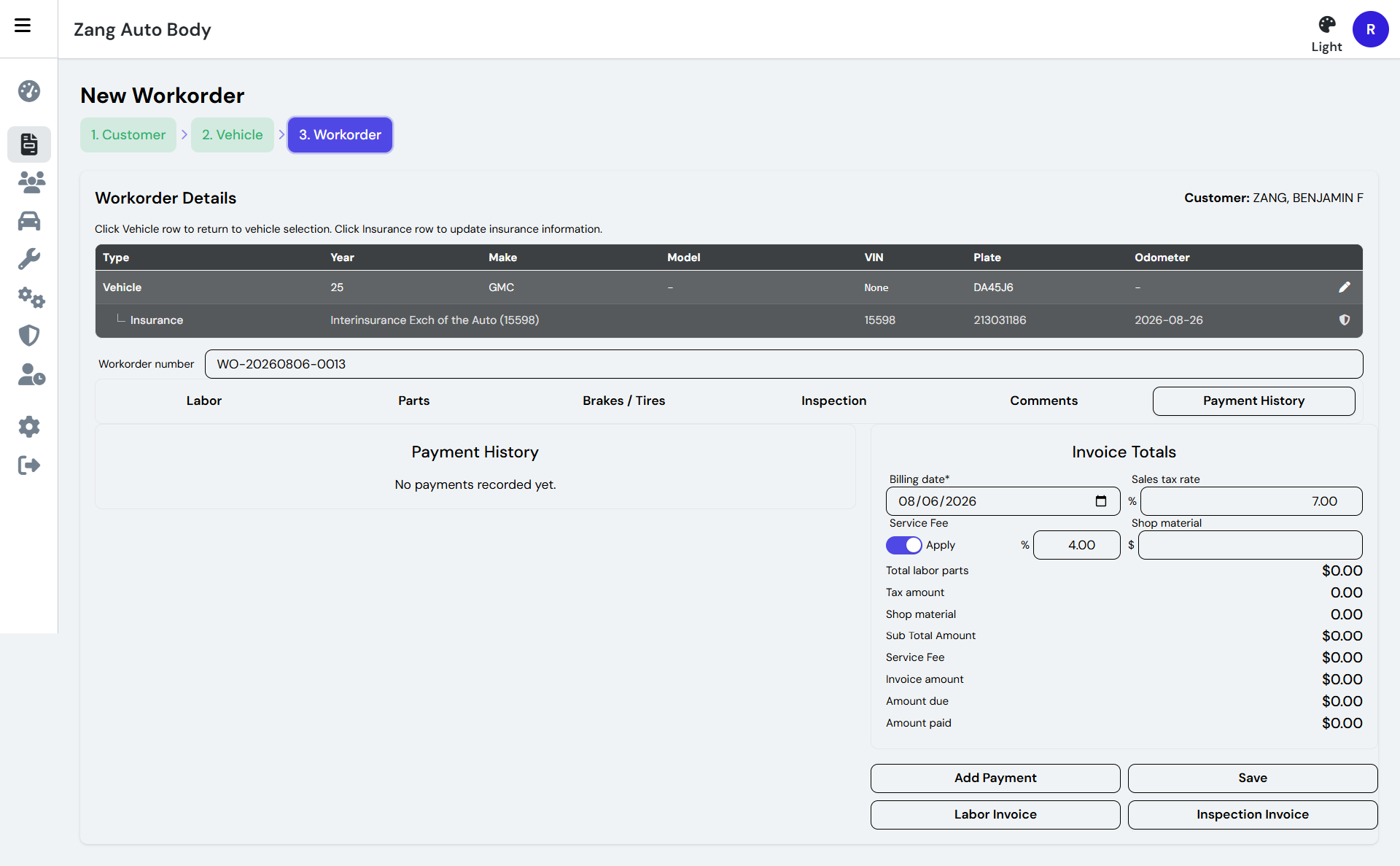Screen dimensions: 1400x866
Task: Open the customers group icon in sidebar
Action: tap(31, 182)
